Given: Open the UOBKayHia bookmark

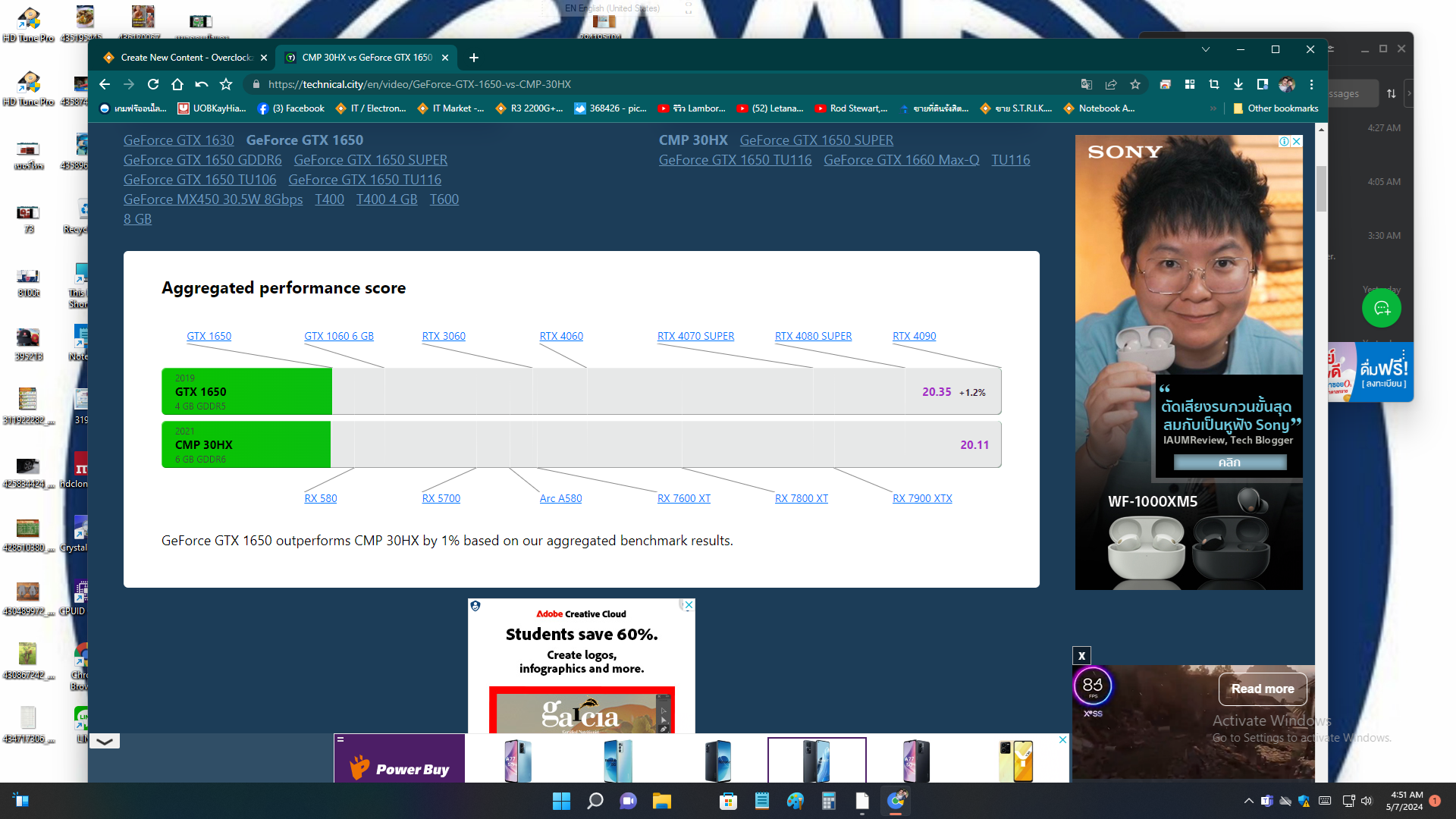Looking at the screenshot, I should point(212,108).
